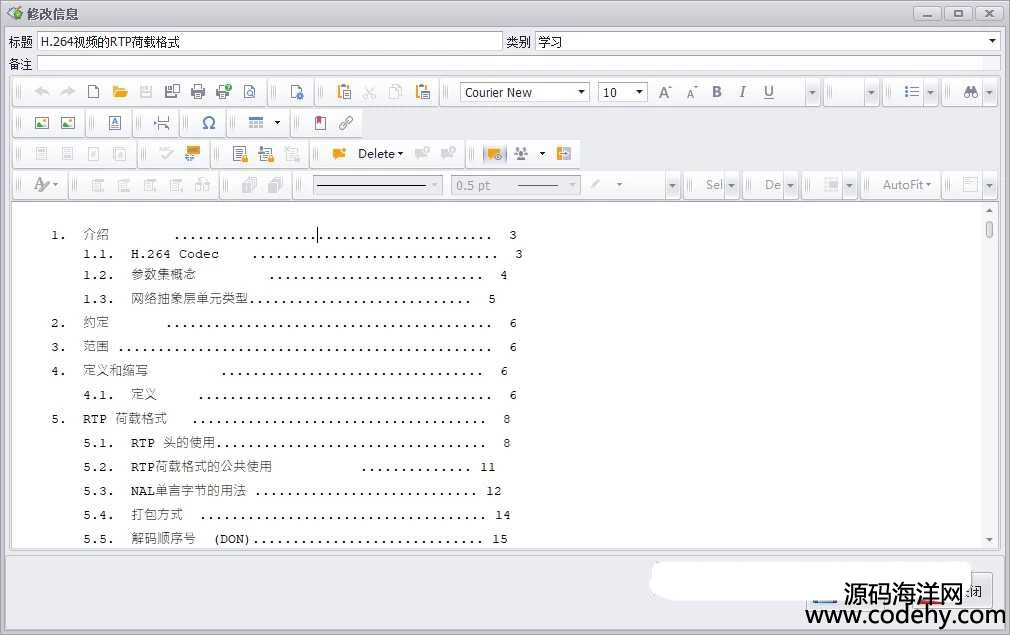The width and height of the screenshot is (1010, 635).
Task: Click the New document icon
Action: click(93, 92)
